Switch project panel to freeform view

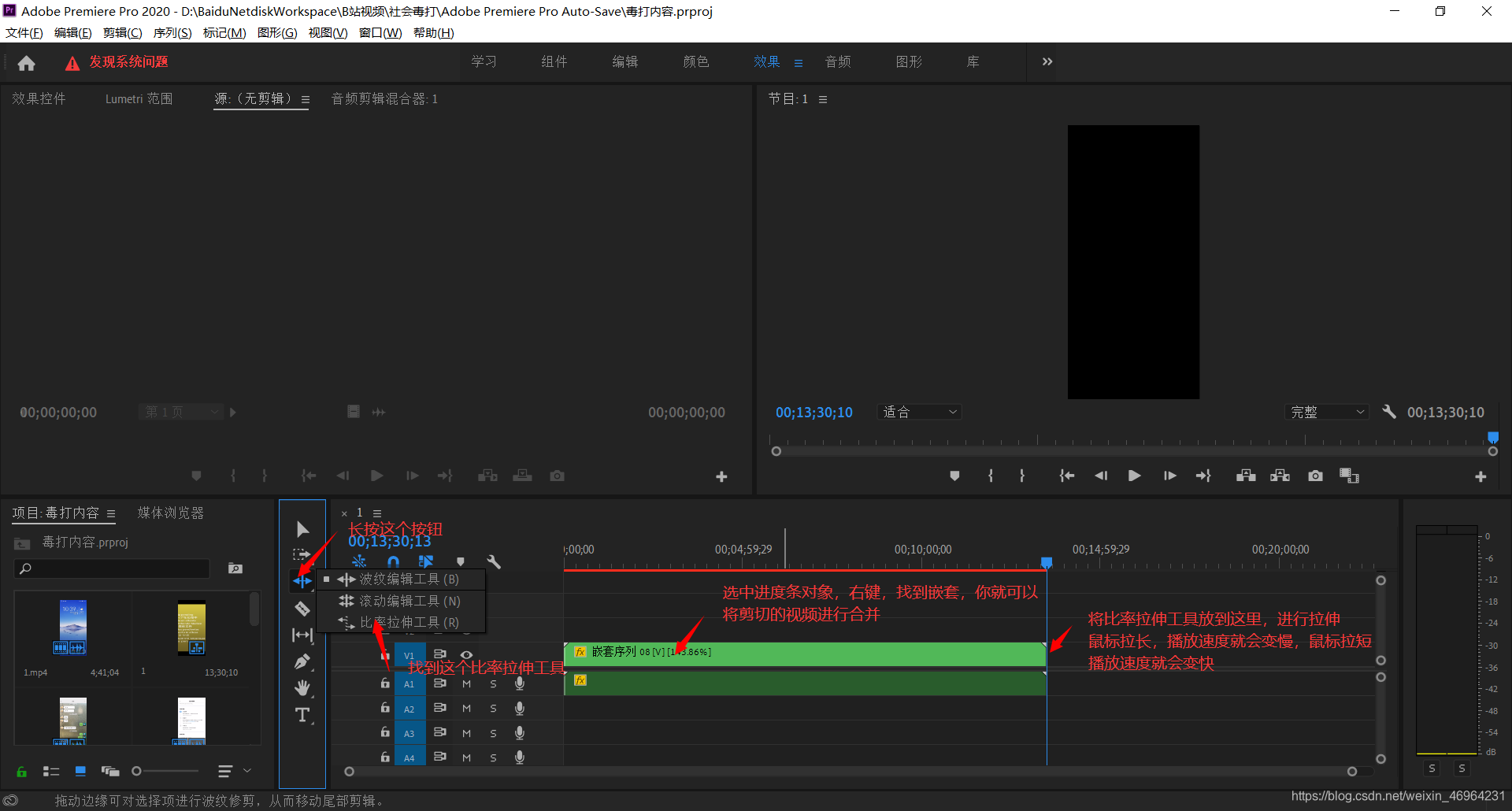(110, 772)
